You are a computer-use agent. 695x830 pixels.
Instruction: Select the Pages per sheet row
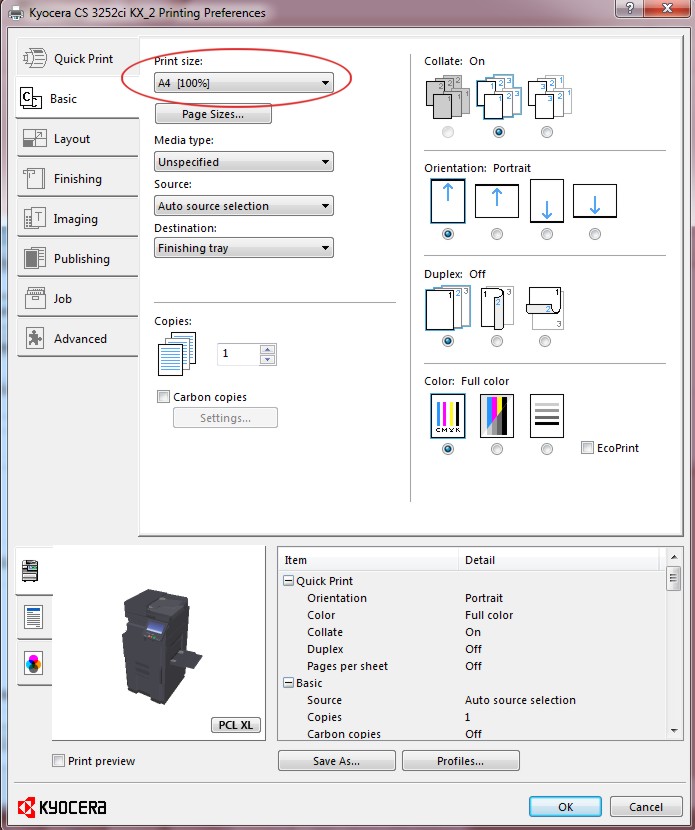[471, 666]
